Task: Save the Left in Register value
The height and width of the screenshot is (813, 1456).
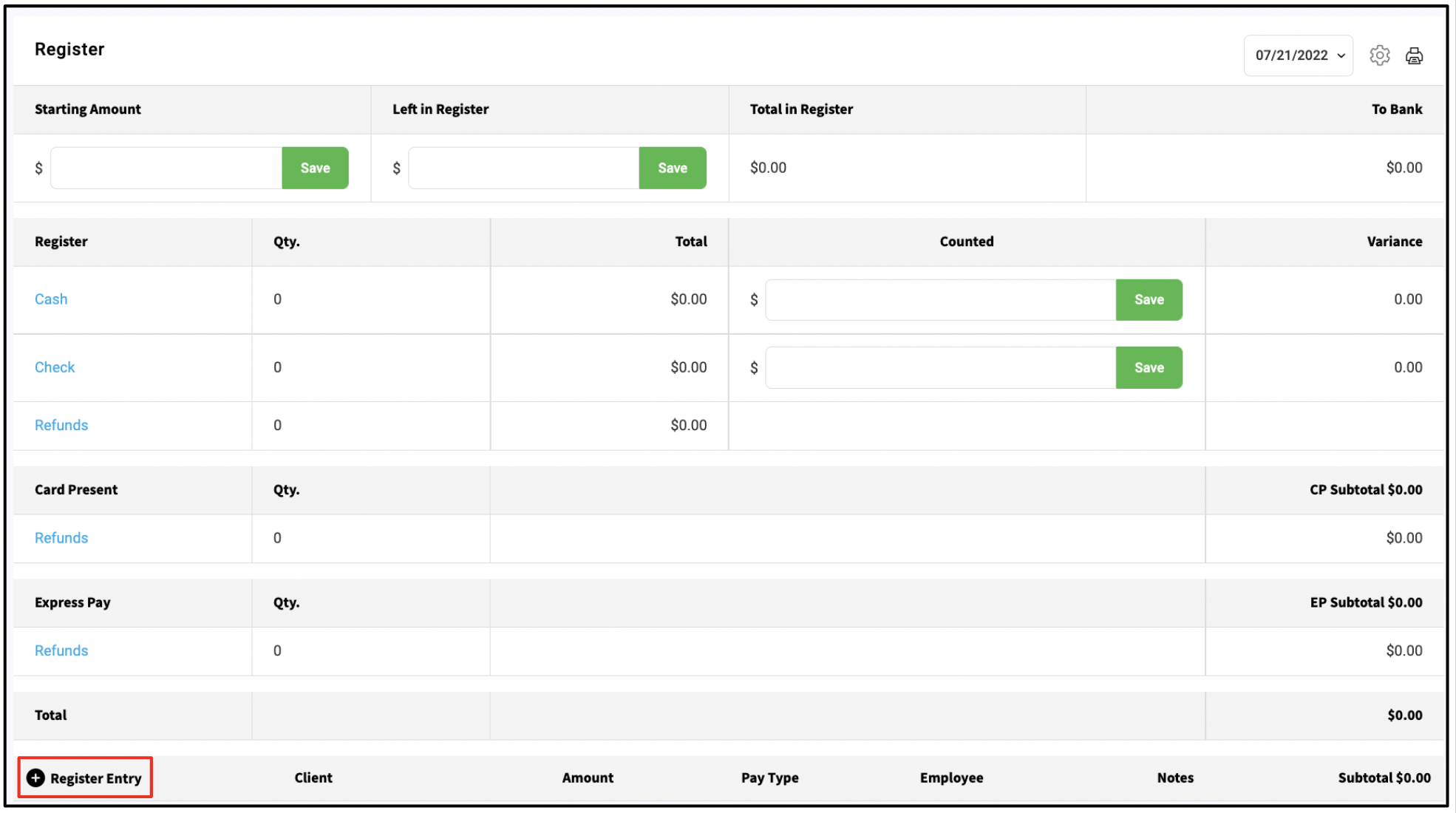Action: point(673,168)
